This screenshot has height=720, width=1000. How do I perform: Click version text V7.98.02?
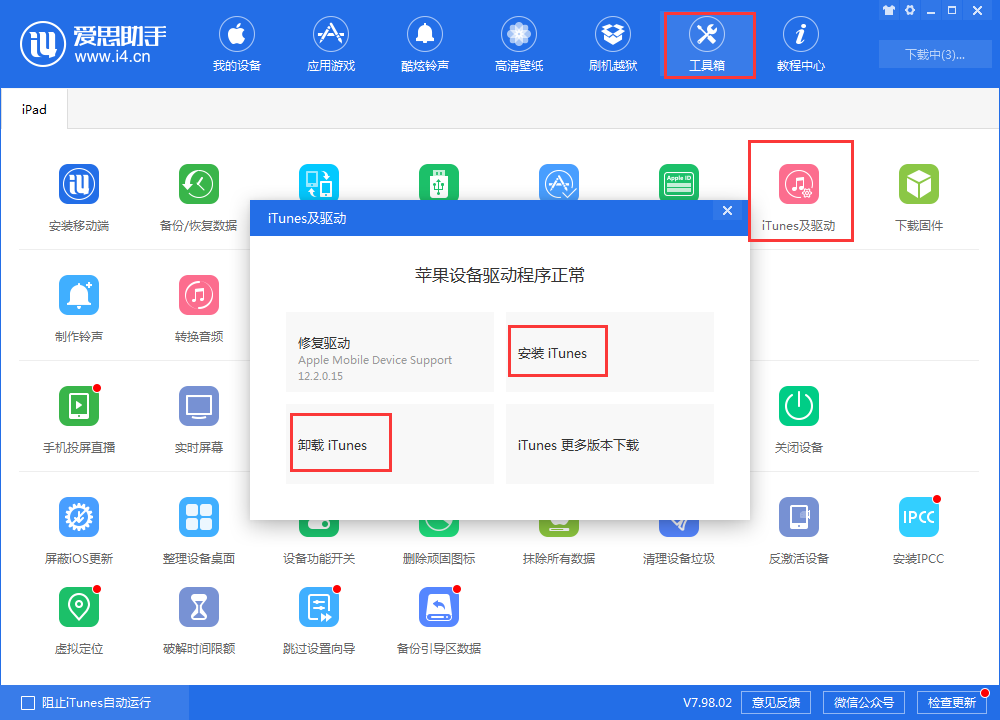(707, 703)
